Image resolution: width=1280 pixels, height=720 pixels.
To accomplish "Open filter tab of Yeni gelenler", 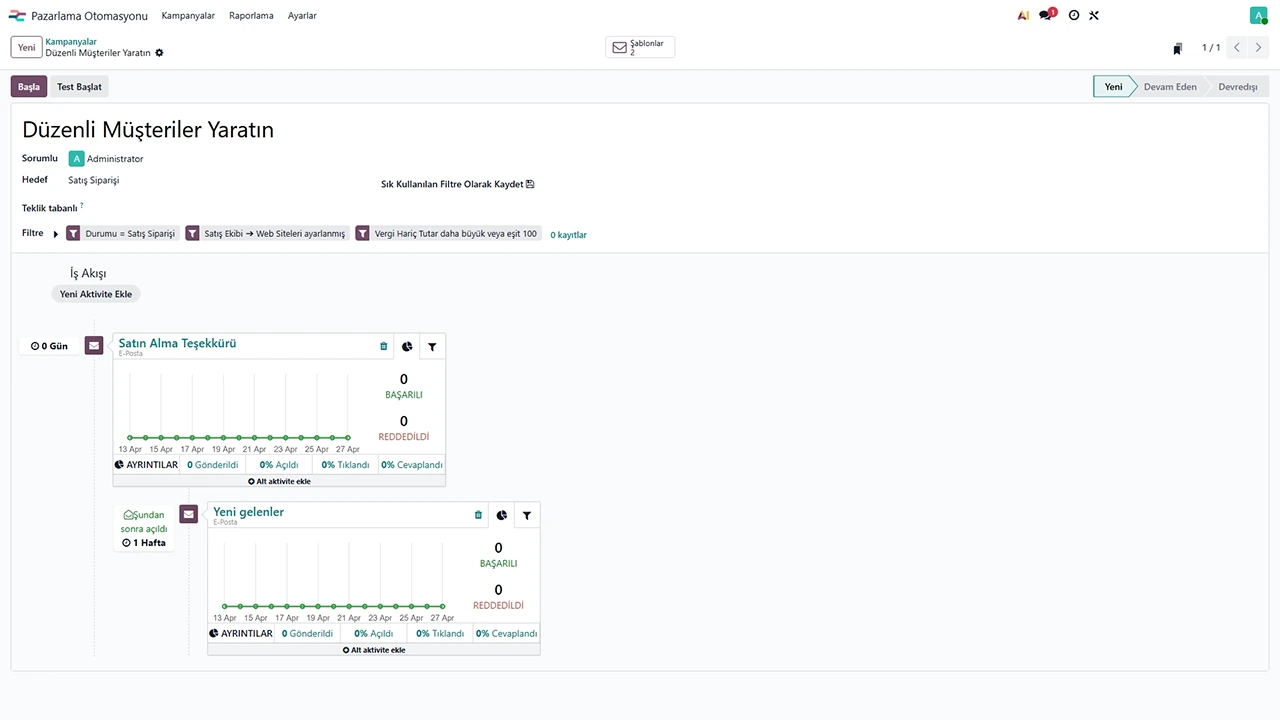I will pos(527,515).
